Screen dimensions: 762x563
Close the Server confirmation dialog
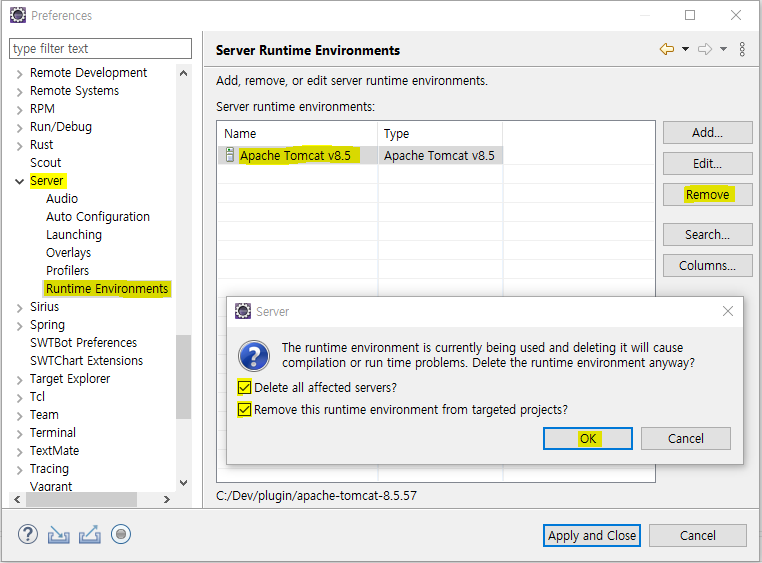(727, 311)
